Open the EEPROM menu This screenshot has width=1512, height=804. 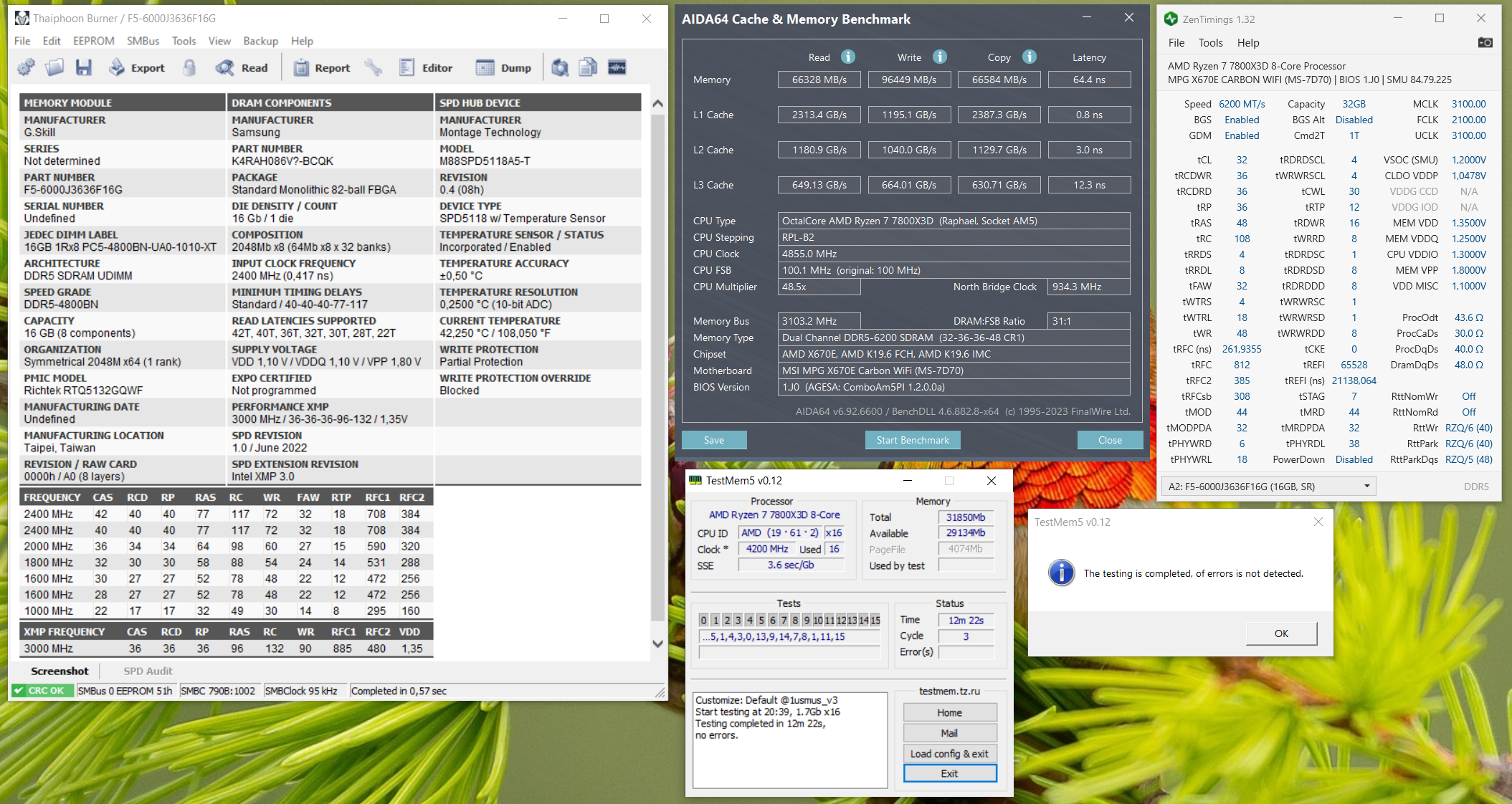point(93,41)
